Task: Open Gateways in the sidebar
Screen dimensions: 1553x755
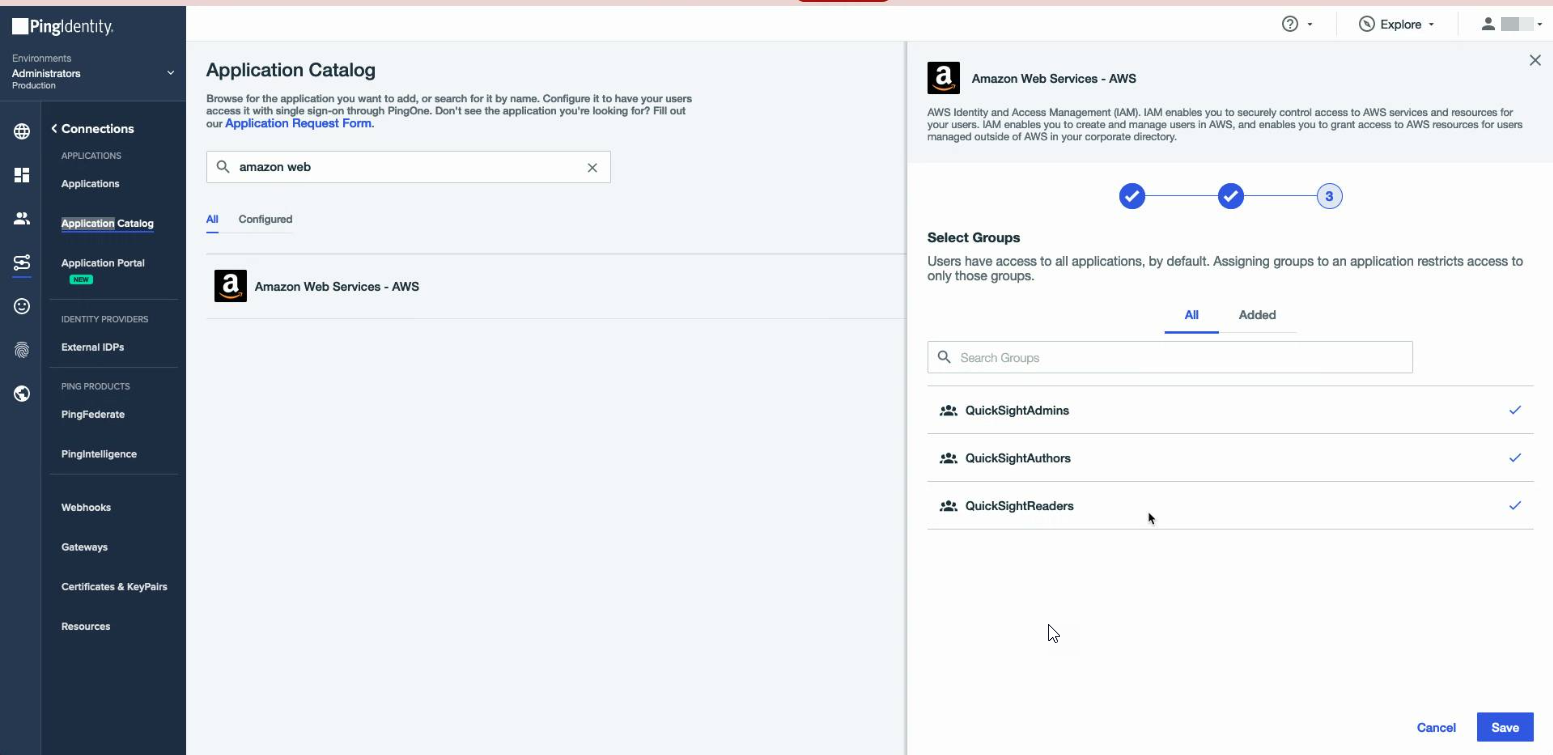Action: 84,547
